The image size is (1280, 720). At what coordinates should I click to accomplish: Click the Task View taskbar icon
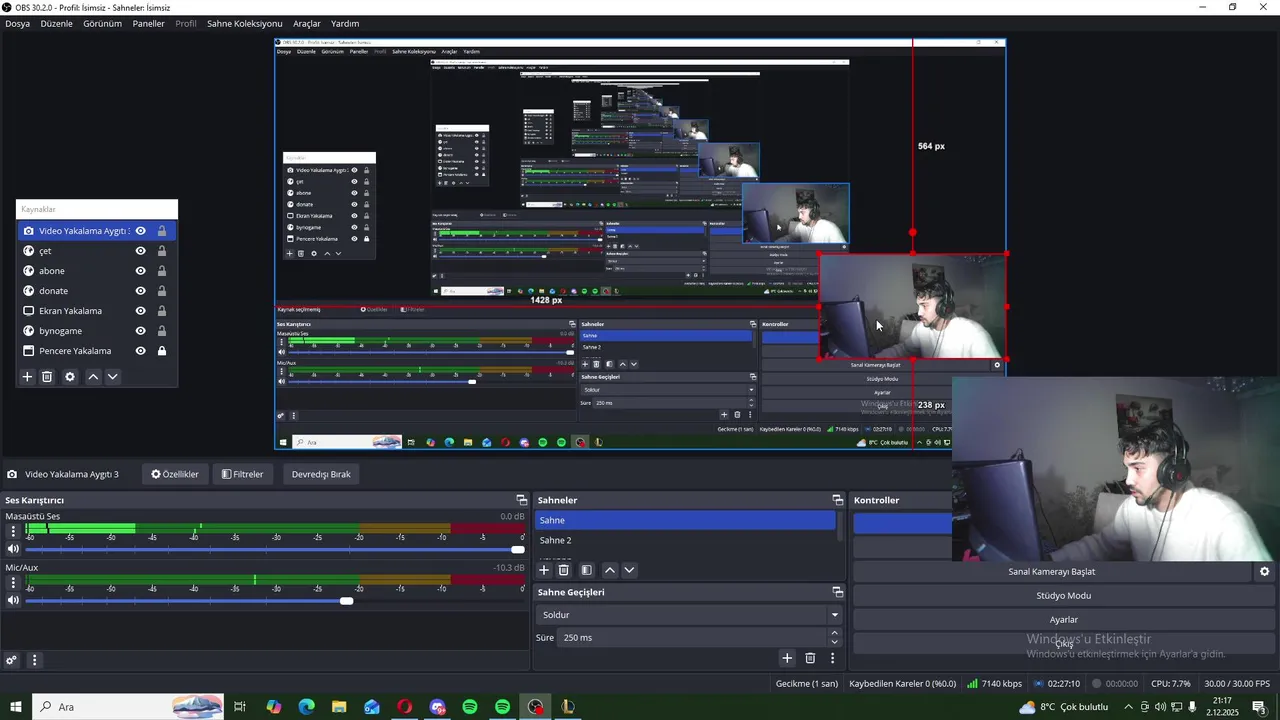coord(240,707)
